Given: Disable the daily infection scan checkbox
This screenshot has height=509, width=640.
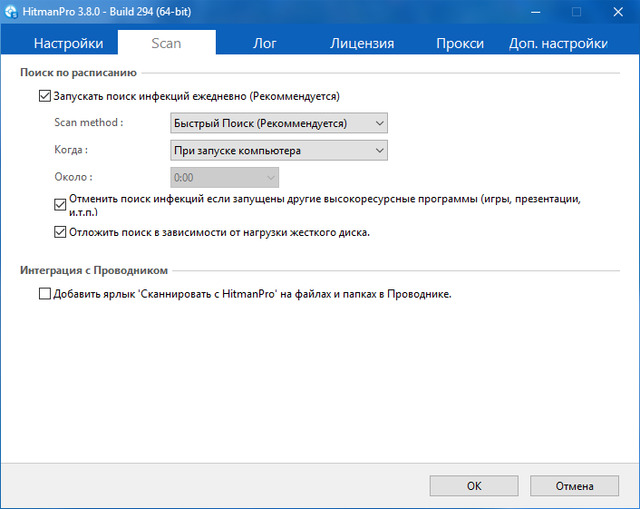Looking at the screenshot, I should [x=44, y=97].
